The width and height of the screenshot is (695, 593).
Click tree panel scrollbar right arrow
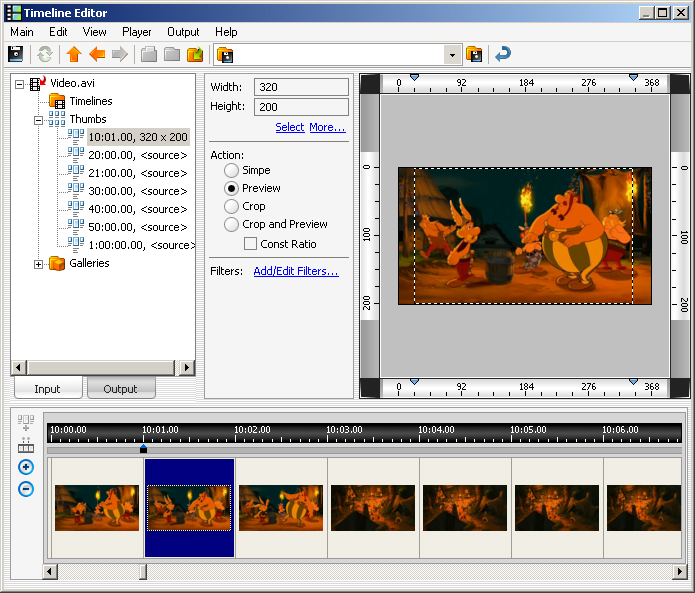click(x=187, y=367)
